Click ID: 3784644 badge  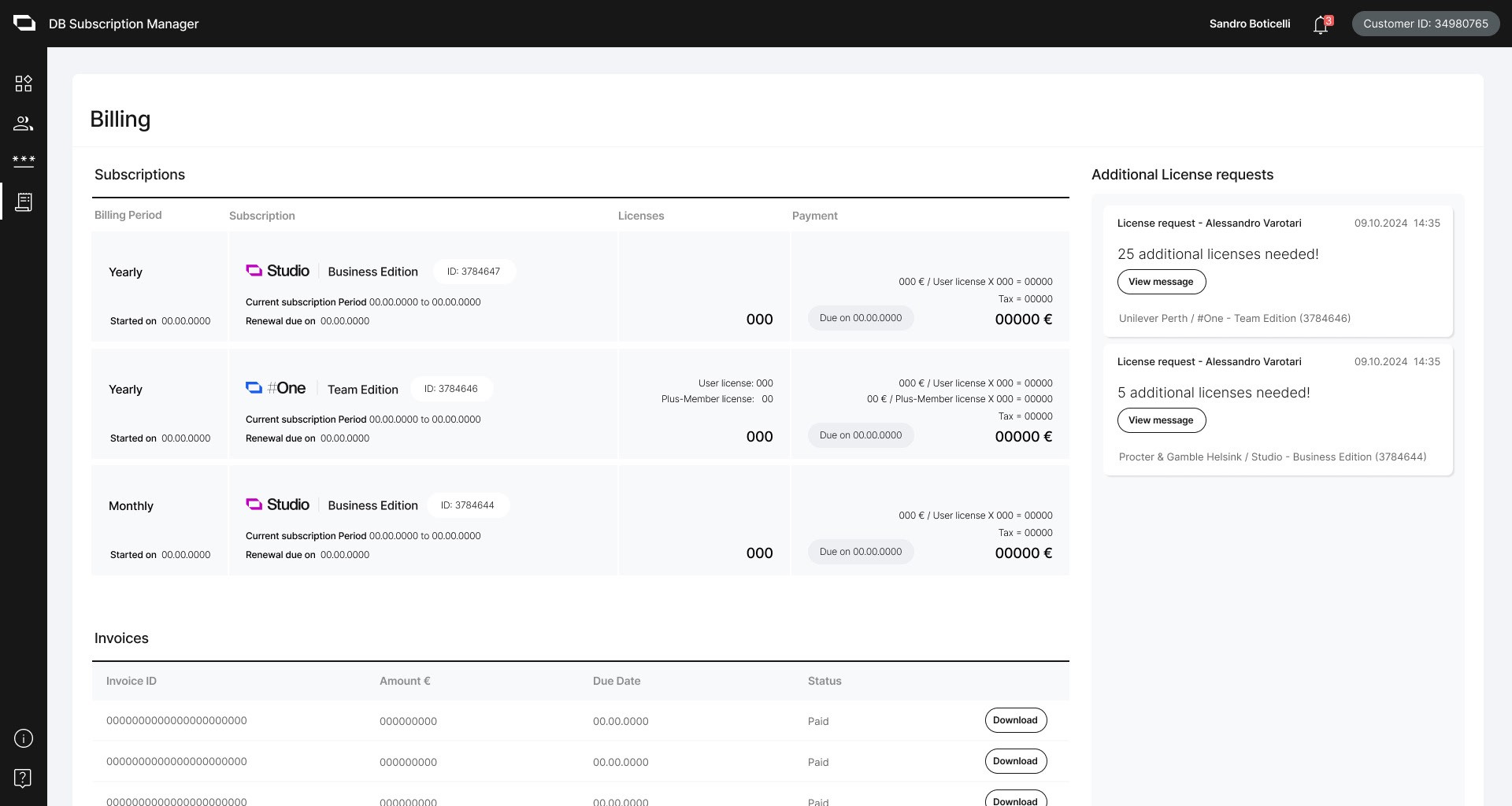468,505
